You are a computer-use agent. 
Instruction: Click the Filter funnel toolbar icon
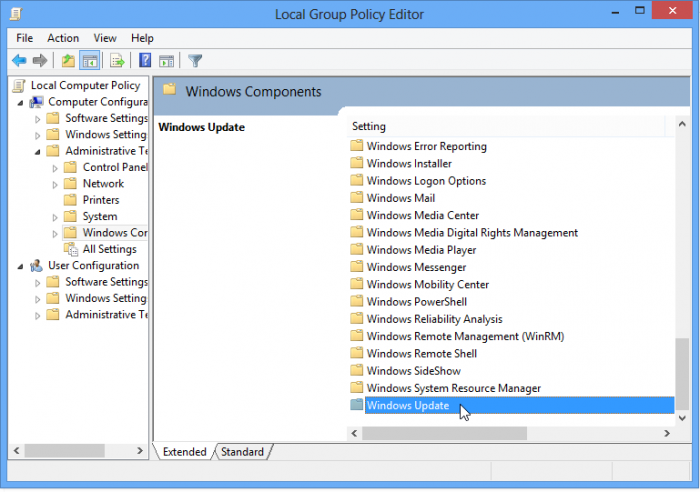click(195, 60)
